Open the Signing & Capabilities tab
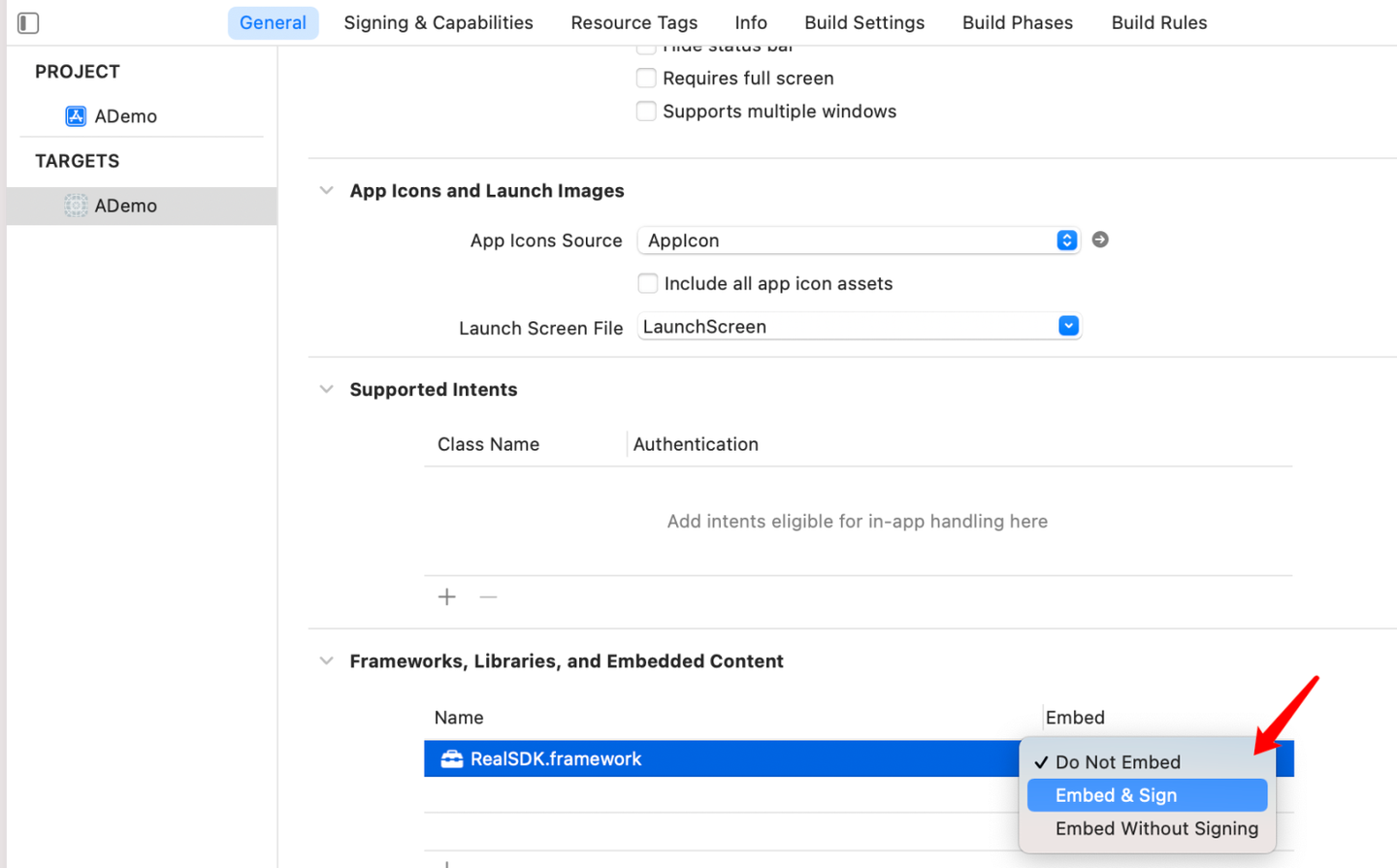 438,22
